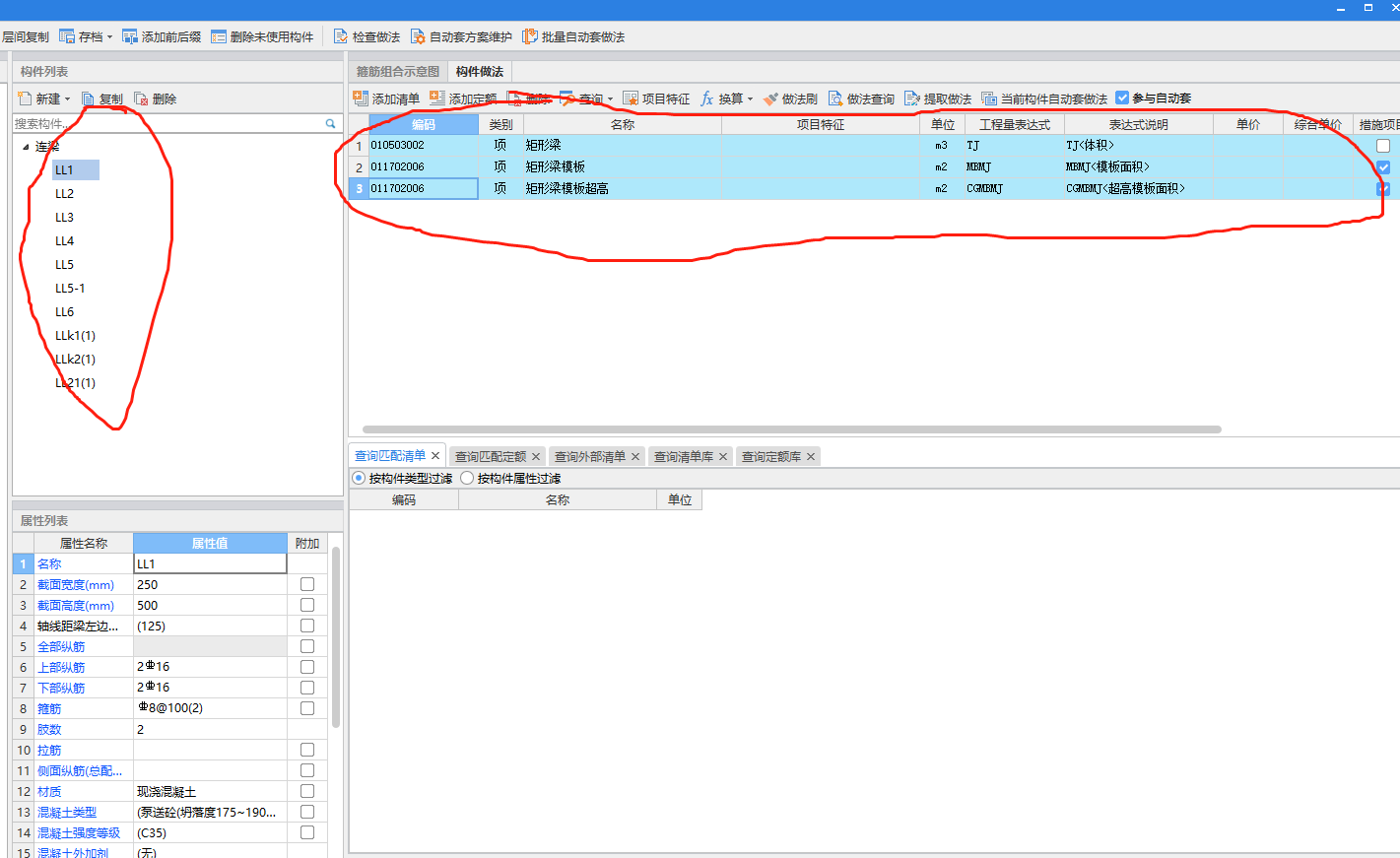The height and width of the screenshot is (858, 1400).
Task: Click 项目特征 project feature button
Action: click(656, 99)
